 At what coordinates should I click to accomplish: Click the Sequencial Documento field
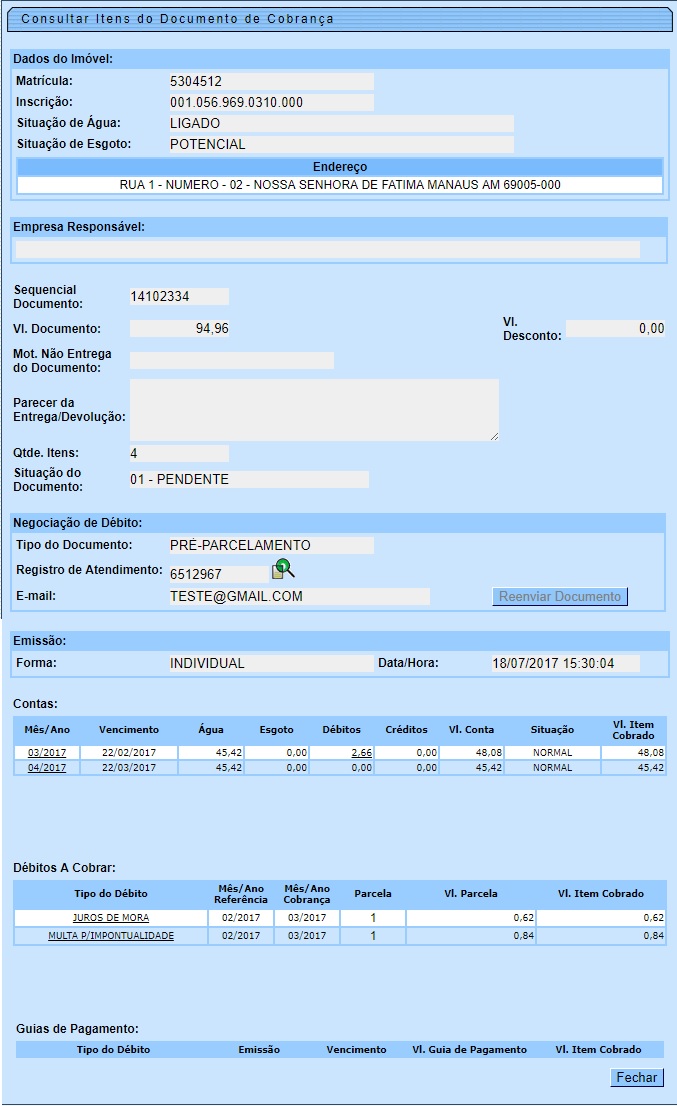179,297
